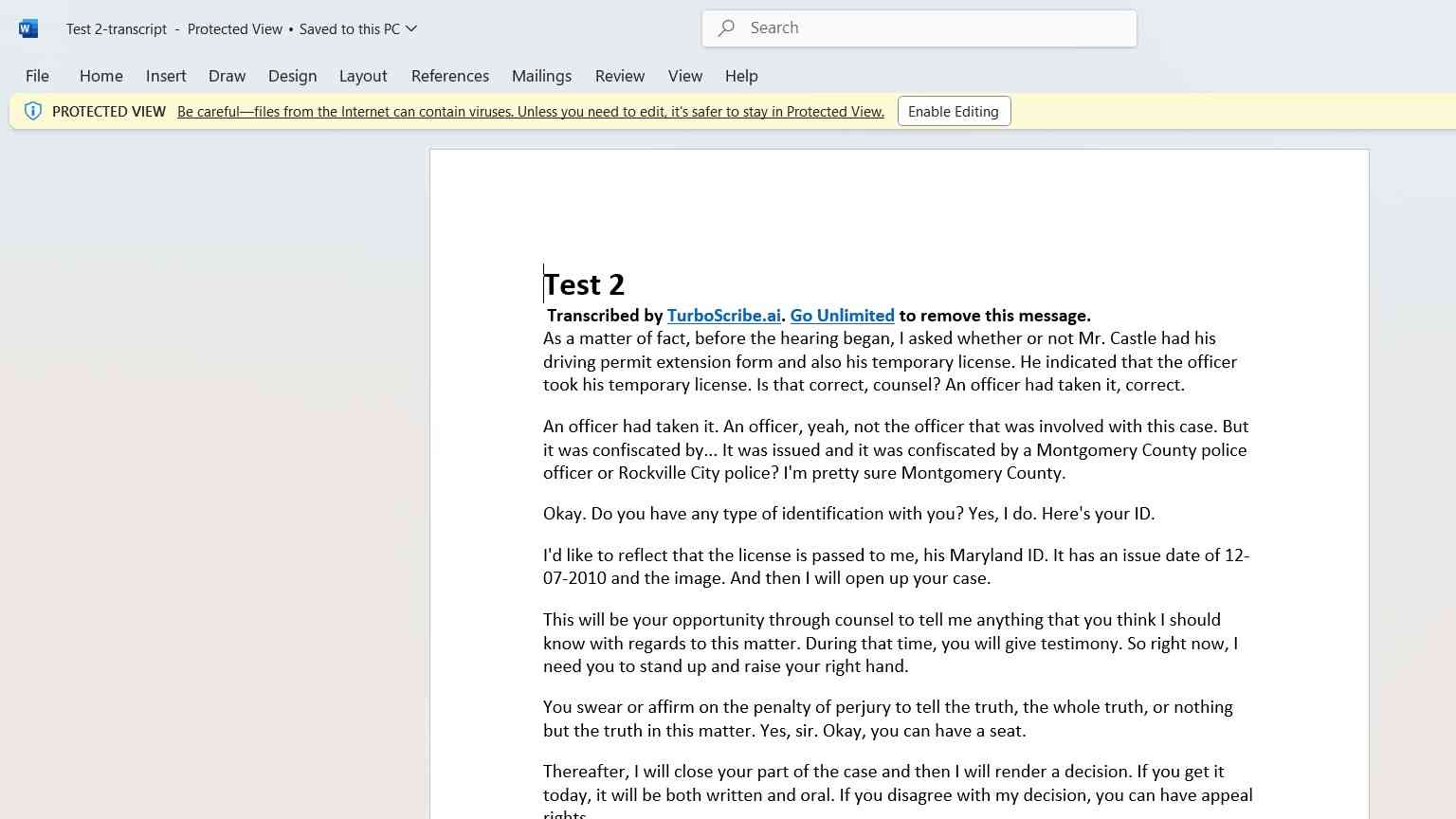Switch to the Layout tab
This screenshot has height=819, width=1456.
(363, 76)
